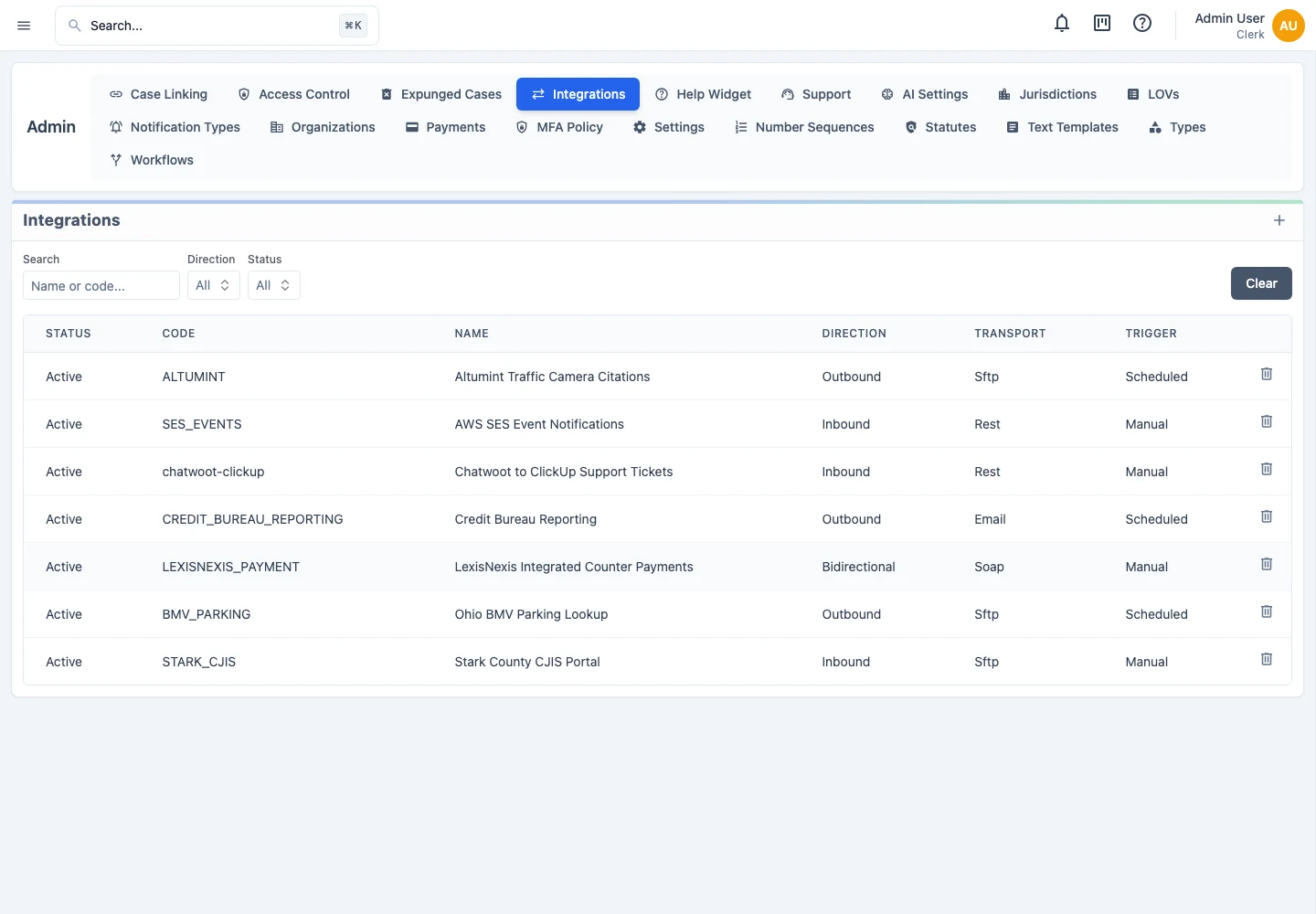The width and height of the screenshot is (1316, 914).
Task: Open the Payments tab
Action: click(445, 127)
